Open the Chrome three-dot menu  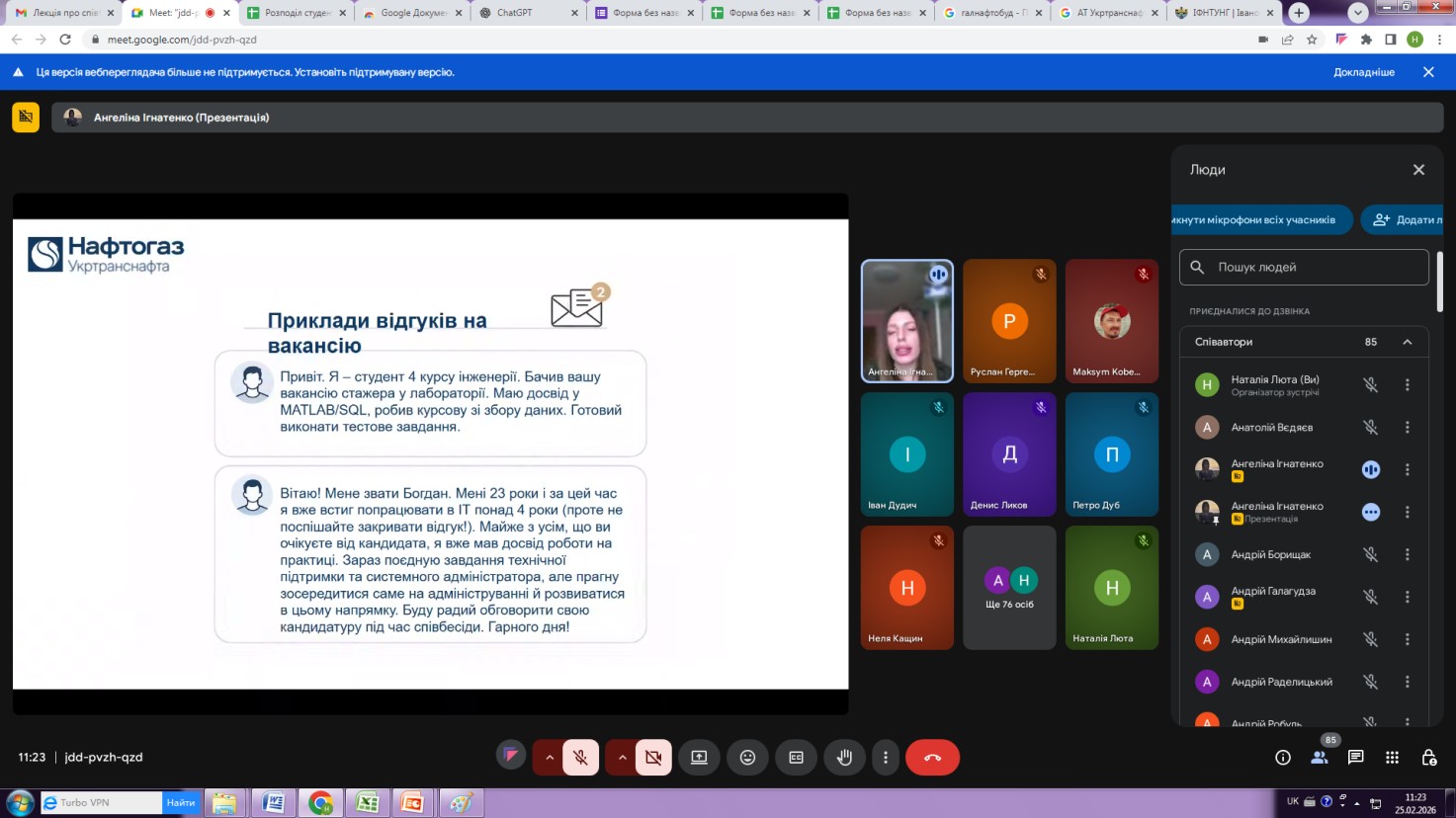(1440, 40)
